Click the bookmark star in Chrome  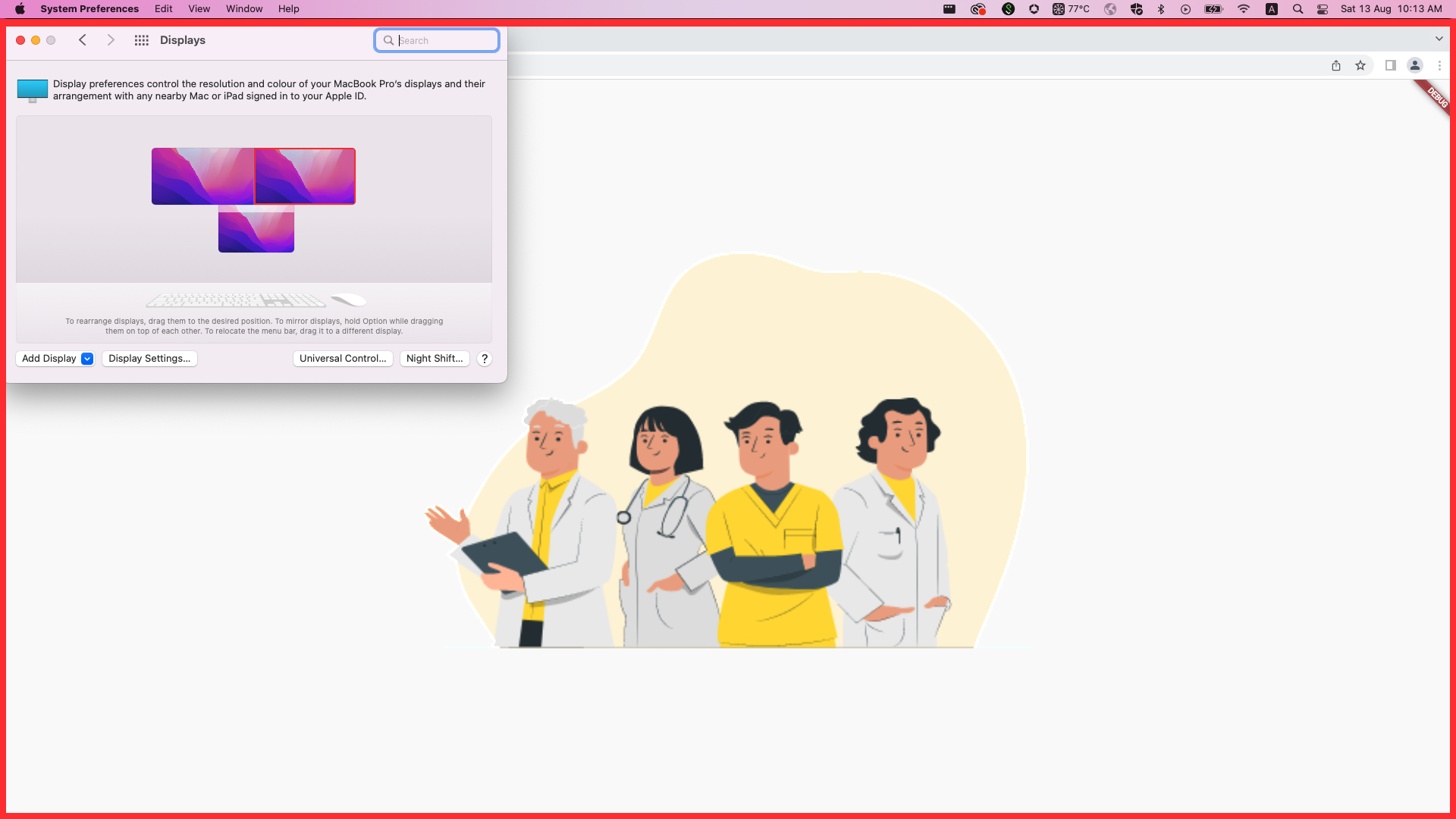pos(1361,66)
